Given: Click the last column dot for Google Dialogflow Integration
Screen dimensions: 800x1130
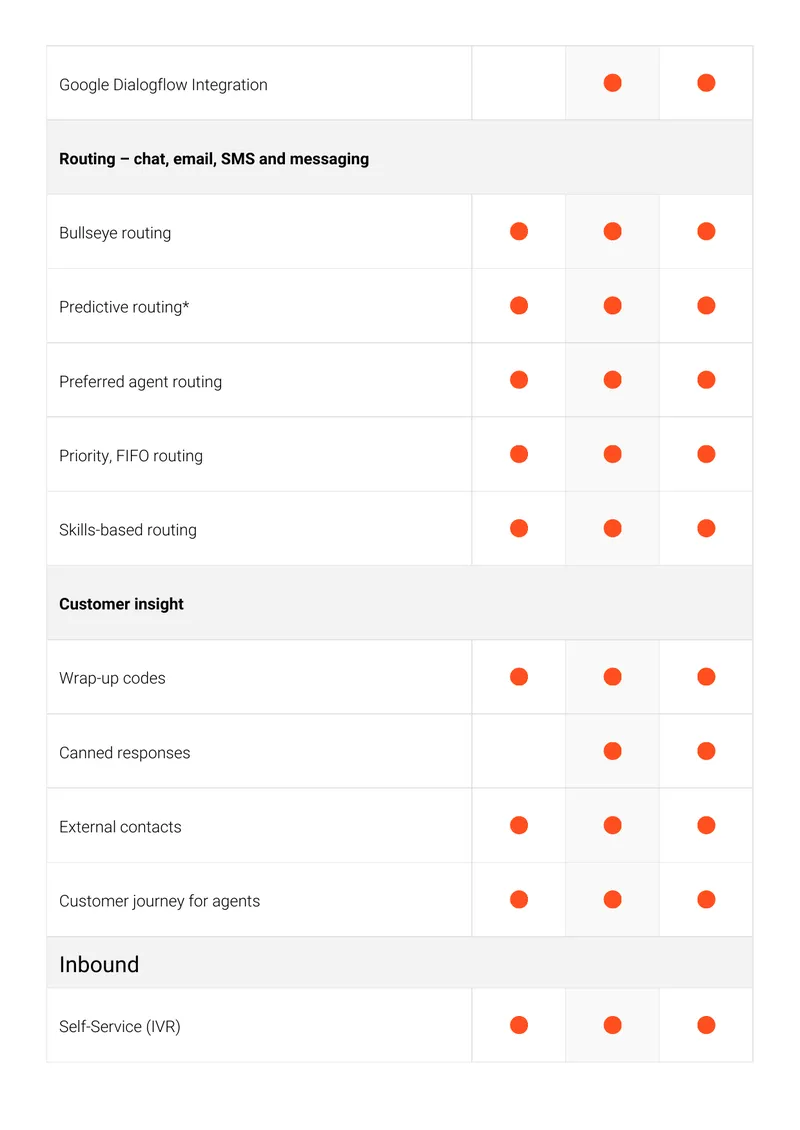Looking at the screenshot, I should (706, 83).
